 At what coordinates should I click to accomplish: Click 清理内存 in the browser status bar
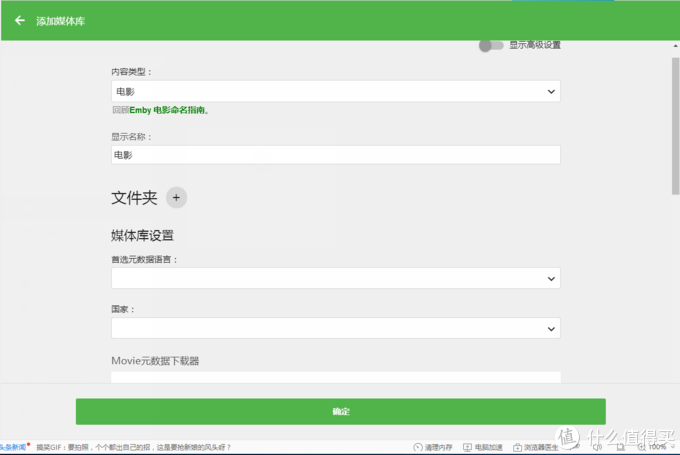tap(433, 447)
